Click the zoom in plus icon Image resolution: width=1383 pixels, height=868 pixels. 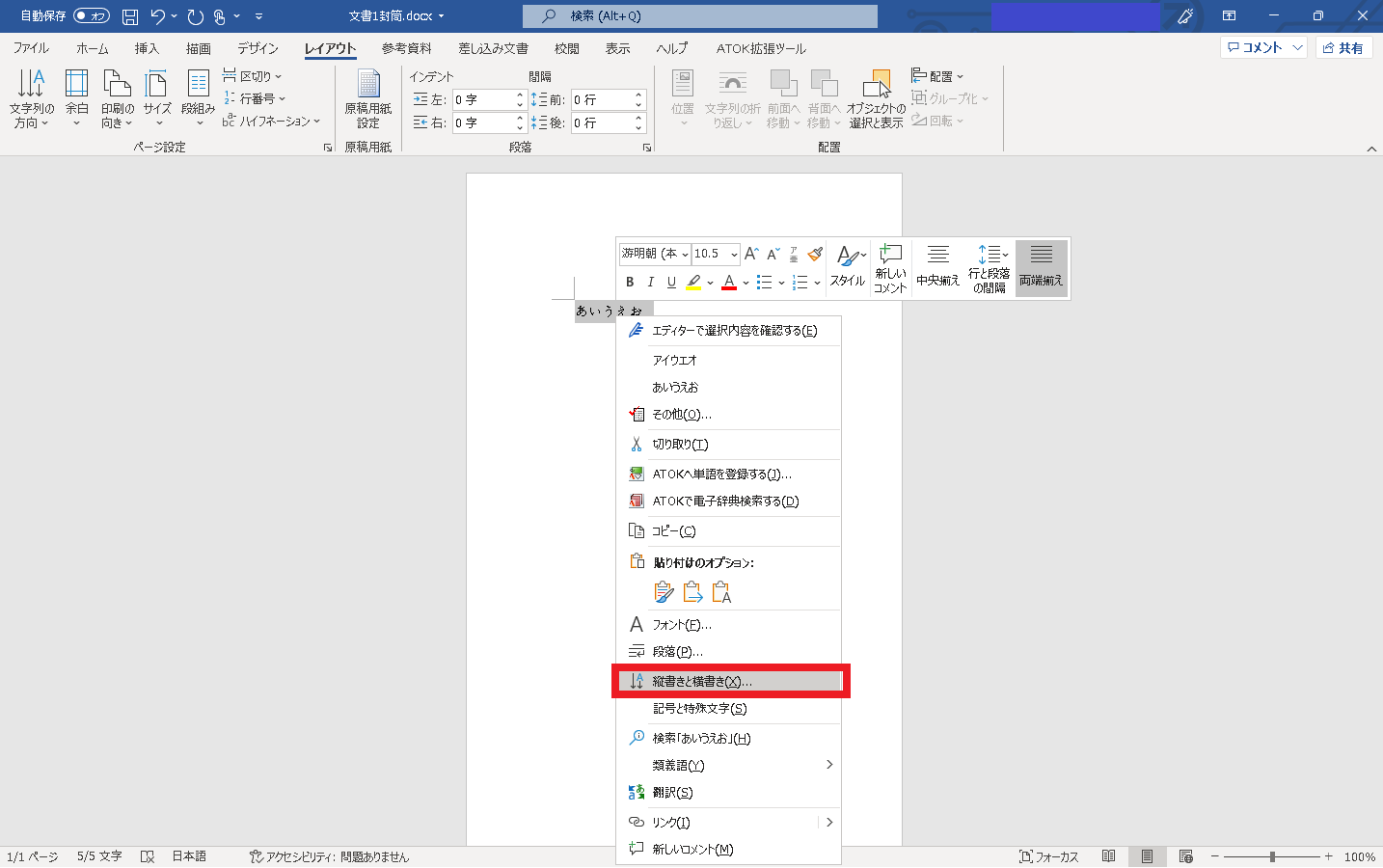pyautogui.click(x=1328, y=856)
